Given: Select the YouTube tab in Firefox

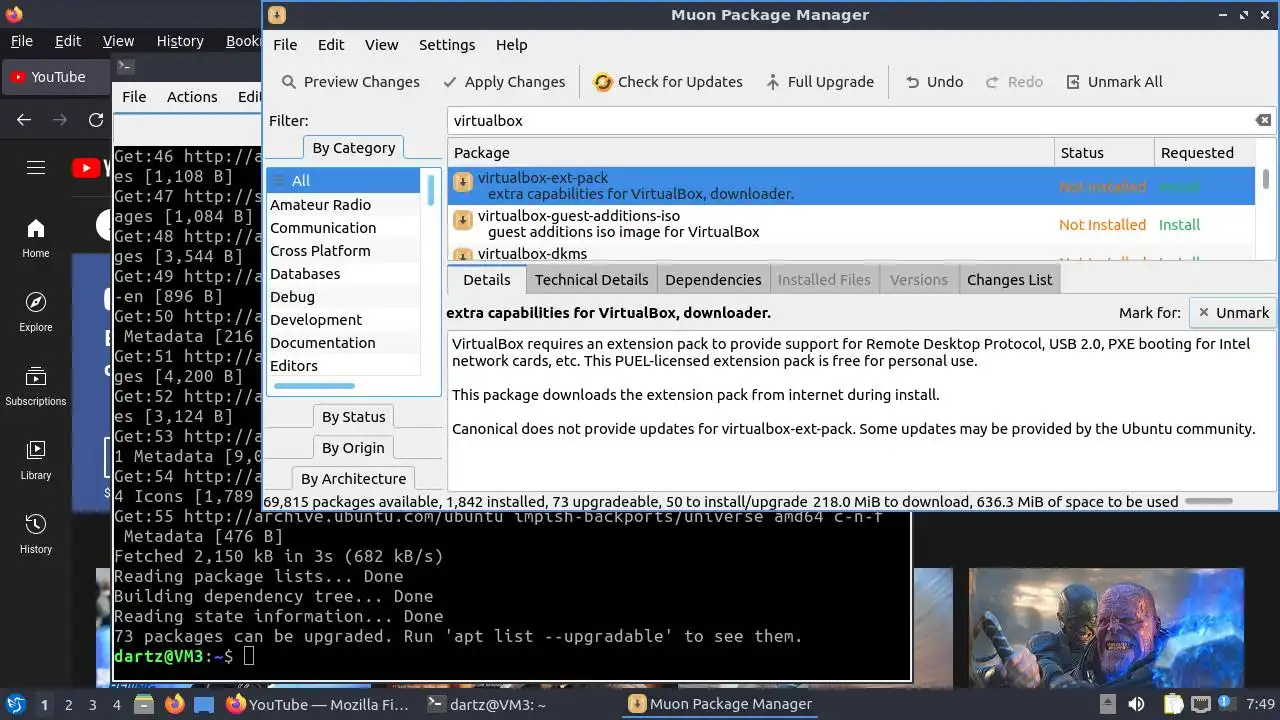Looking at the screenshot, I should click(x=56, y=77).
